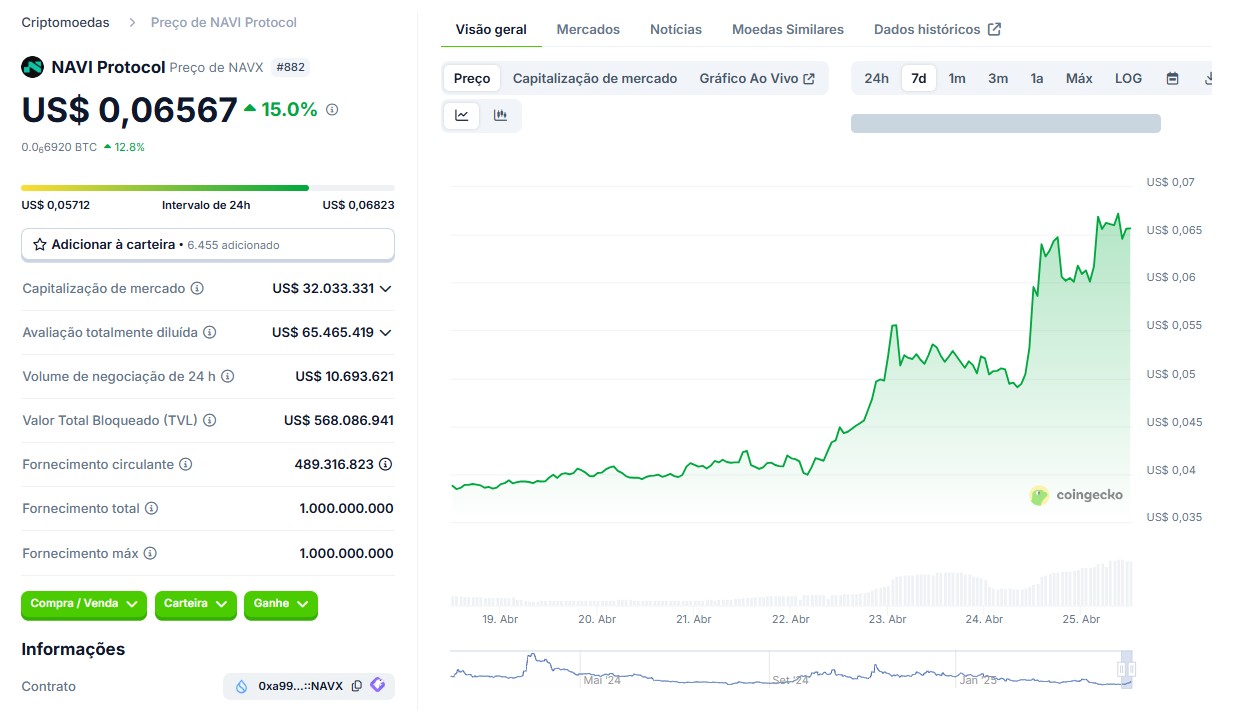Go to Criptomoedas breadcrumb link
Screen dimensions: 1237x711
66,22
